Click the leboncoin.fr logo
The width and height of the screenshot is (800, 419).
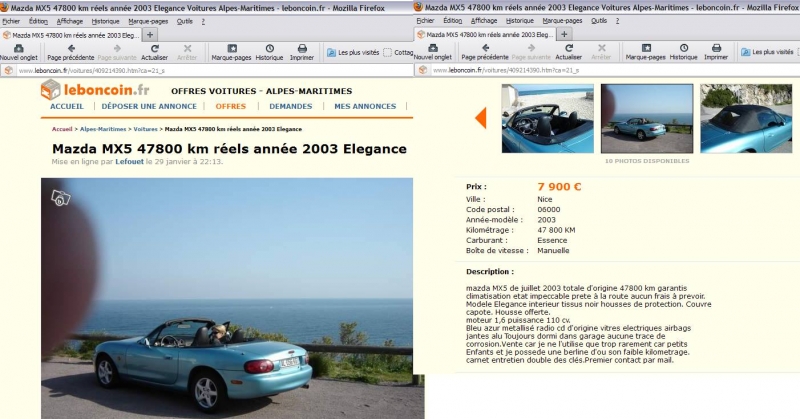[95, 90]
